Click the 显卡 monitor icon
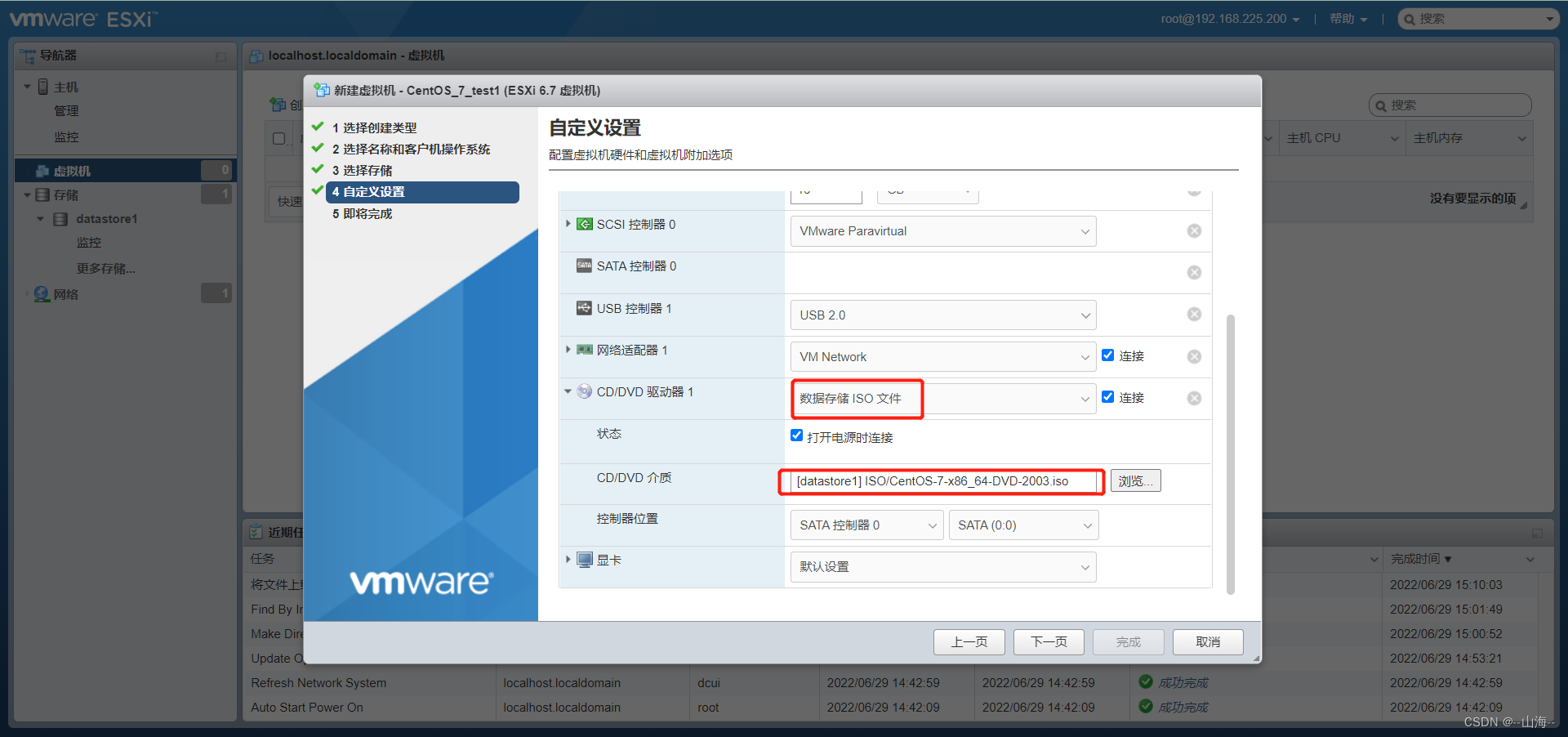 [x=585, y=560]
